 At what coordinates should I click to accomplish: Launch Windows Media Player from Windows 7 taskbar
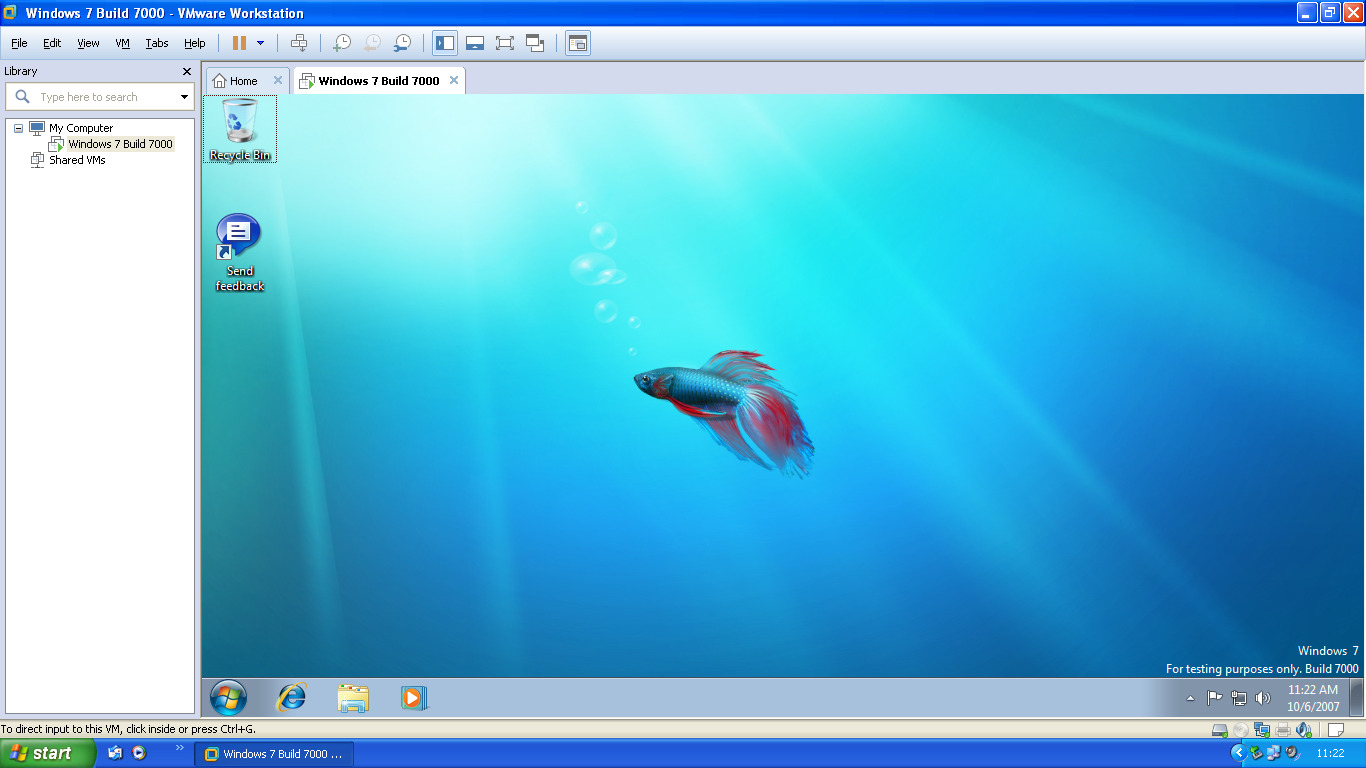[x=414, y=698]
